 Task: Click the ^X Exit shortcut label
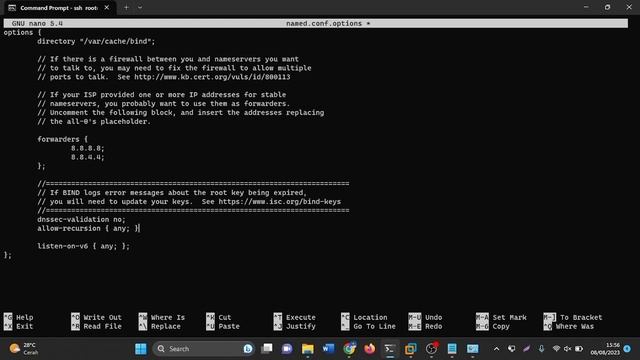pos(19,326)
